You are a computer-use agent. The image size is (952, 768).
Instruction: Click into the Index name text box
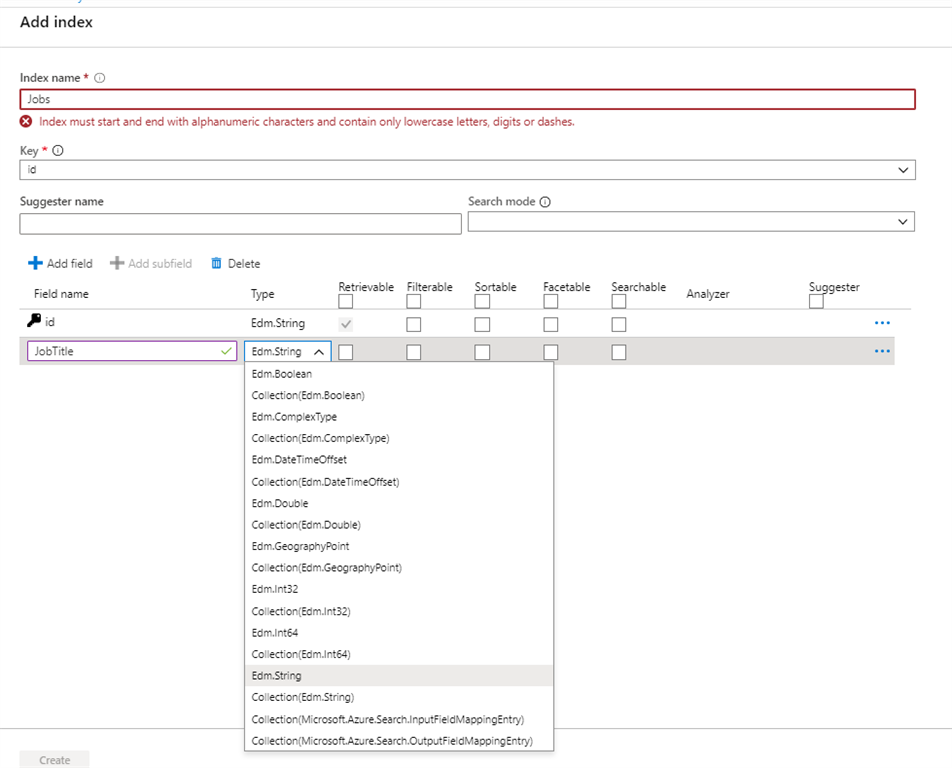point(466,99)
